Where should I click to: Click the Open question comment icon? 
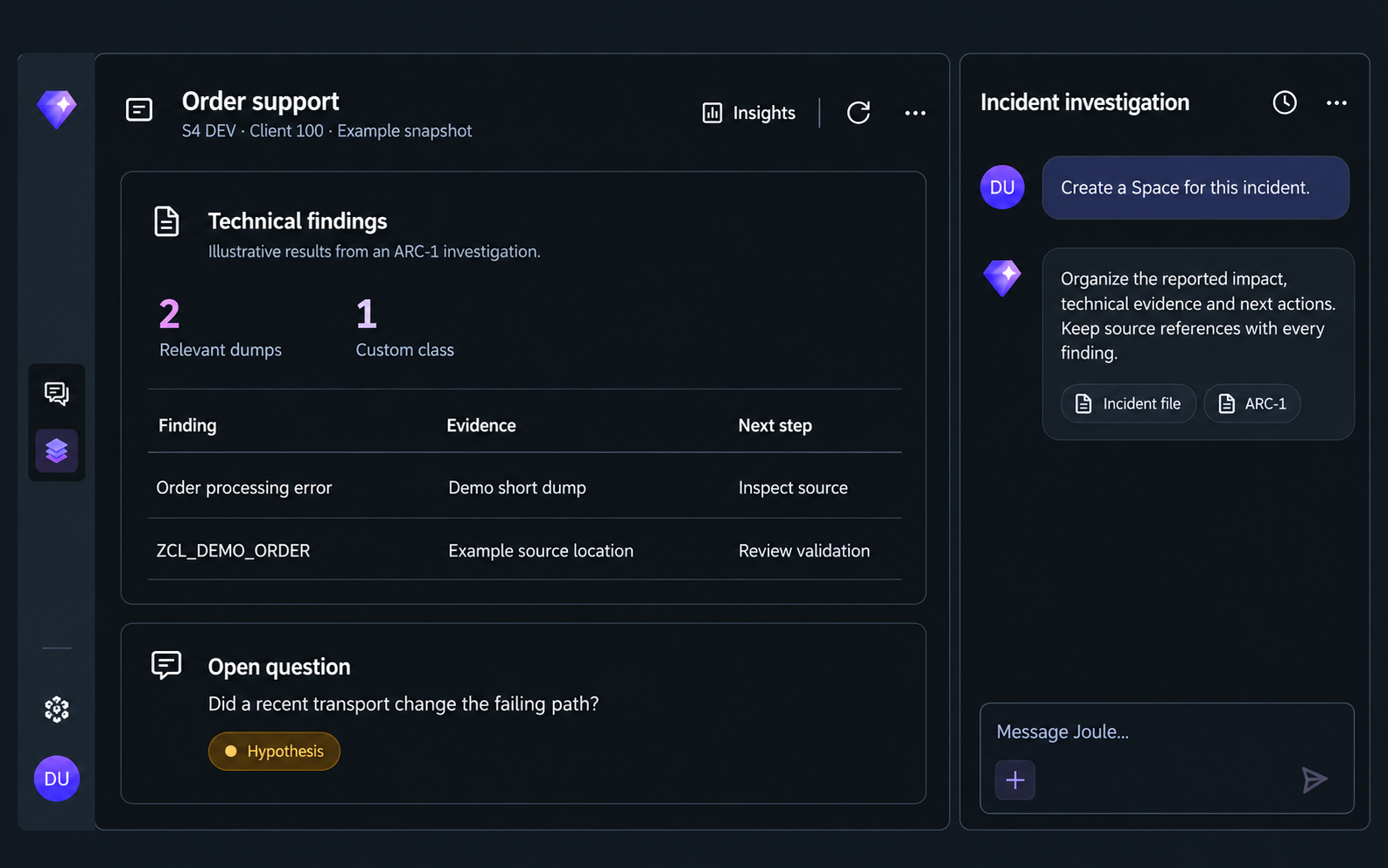point(166,665)
